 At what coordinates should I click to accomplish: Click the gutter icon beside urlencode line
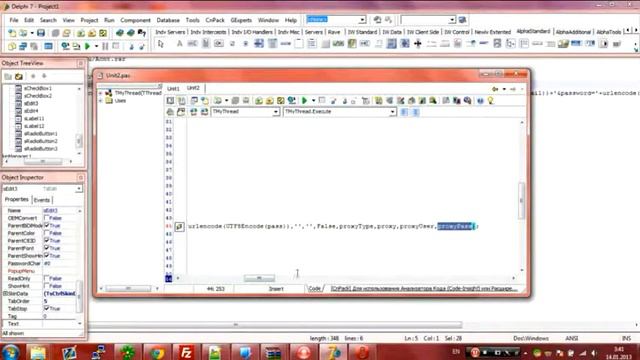[179, 227]
